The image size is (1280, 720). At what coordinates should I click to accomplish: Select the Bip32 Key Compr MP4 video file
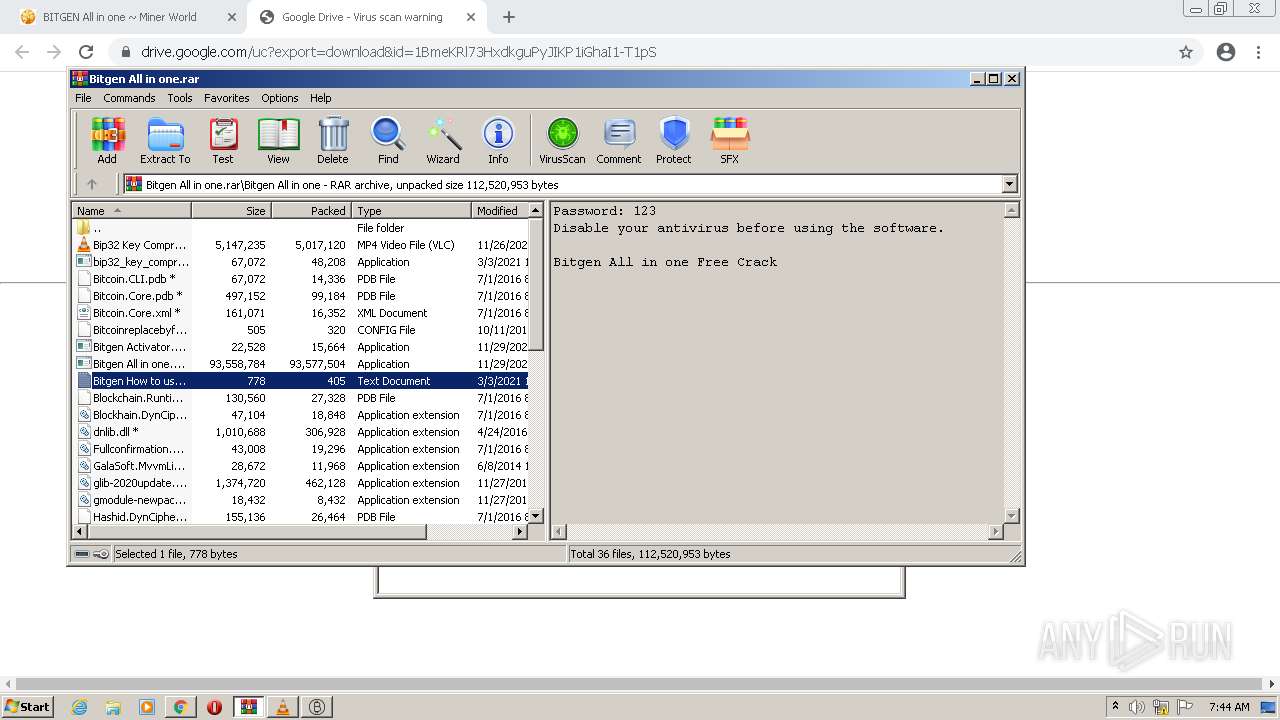coord(300,245)
